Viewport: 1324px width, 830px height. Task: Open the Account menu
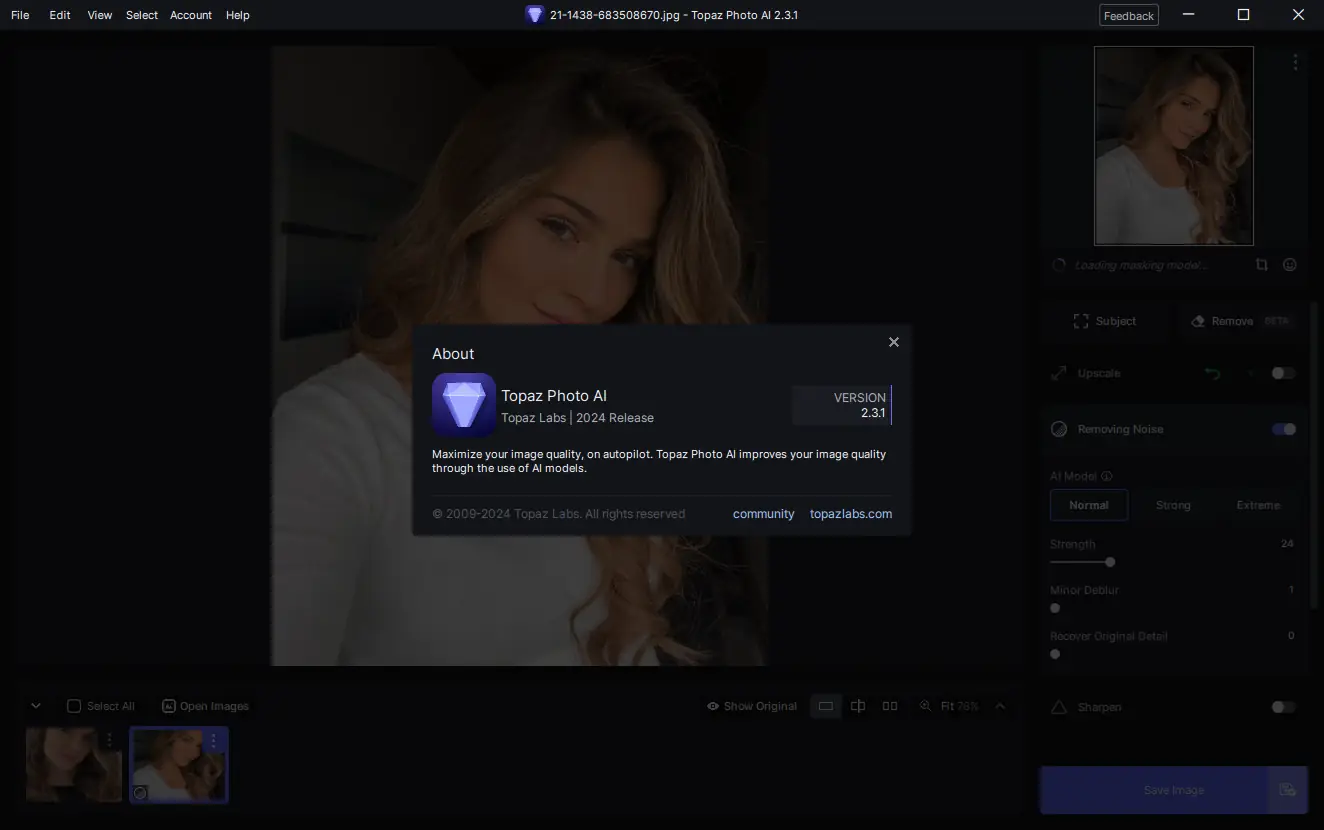(191, 15)
